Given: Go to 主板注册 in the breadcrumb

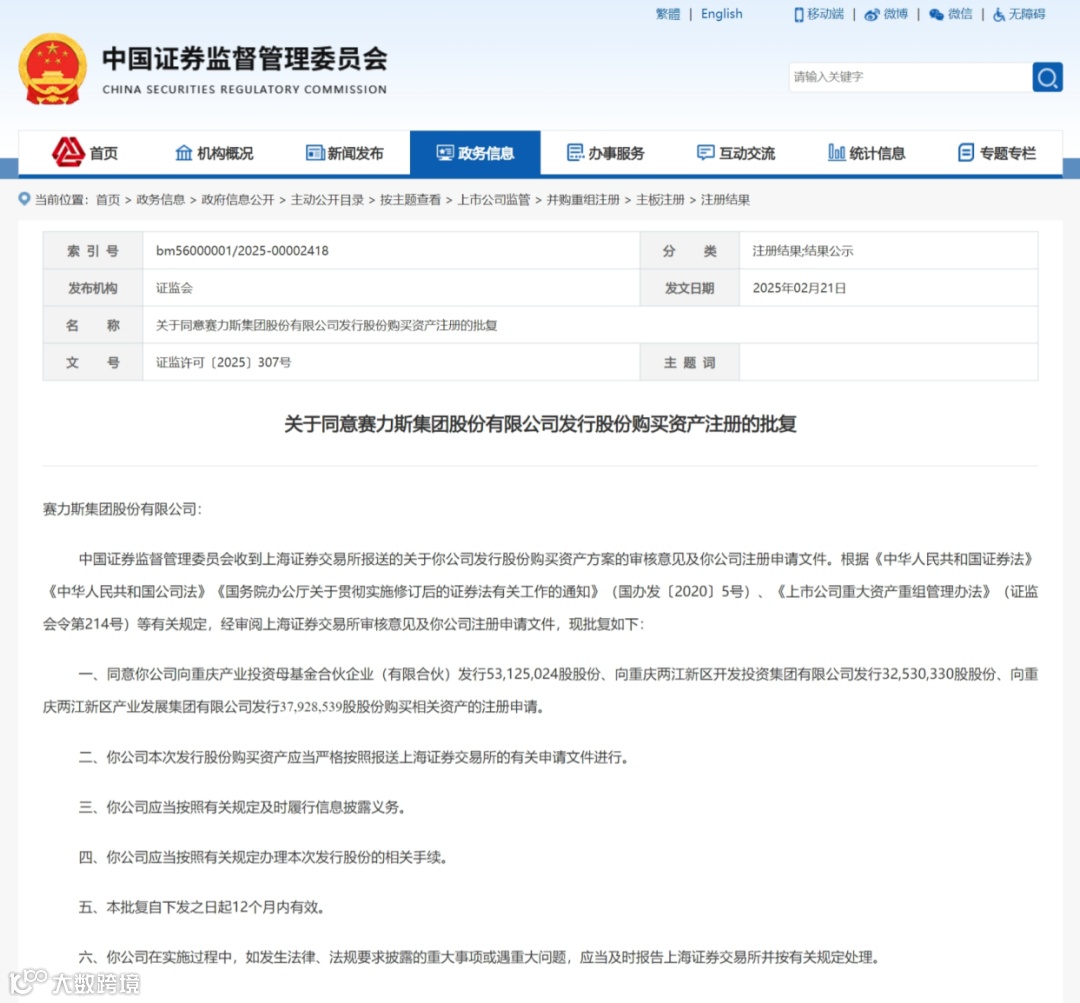Looking at the screenshot, I should pos(660,200).
